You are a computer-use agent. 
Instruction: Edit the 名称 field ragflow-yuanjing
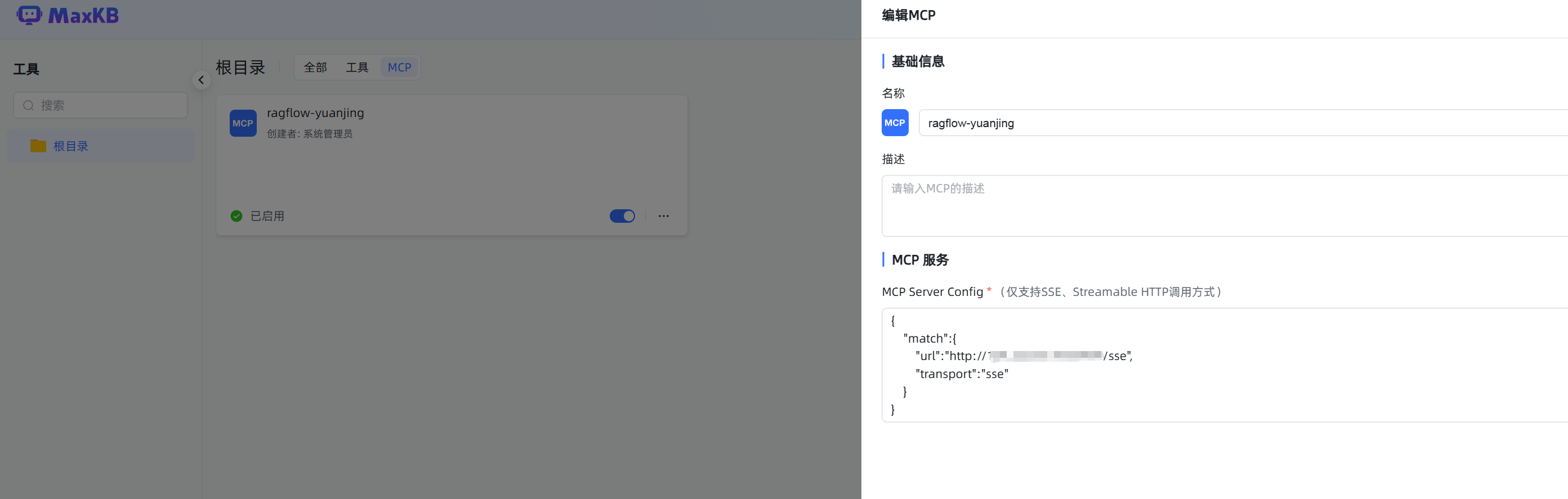coord(1244,123)
